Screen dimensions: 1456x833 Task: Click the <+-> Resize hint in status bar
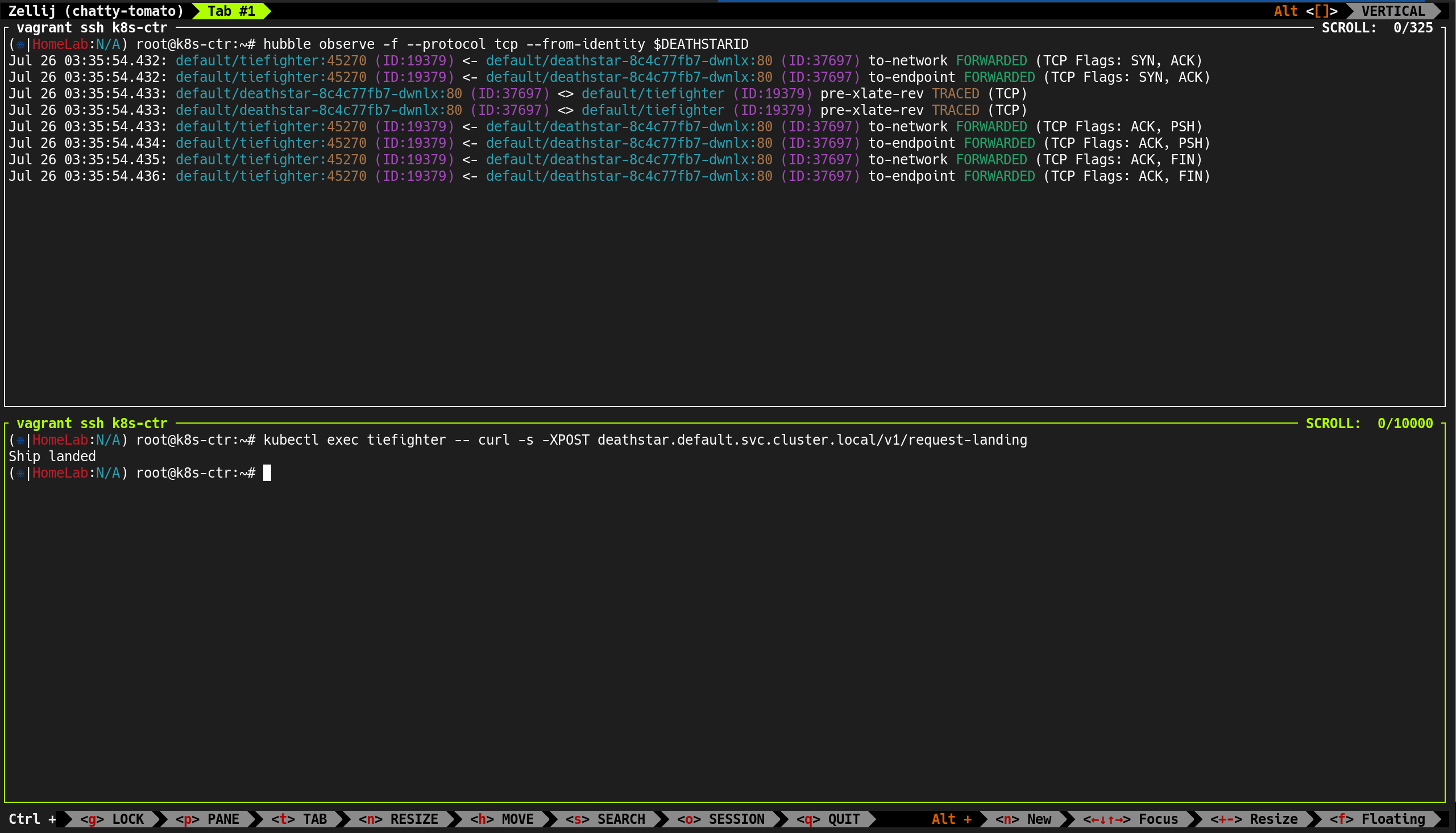point(1254,819)
